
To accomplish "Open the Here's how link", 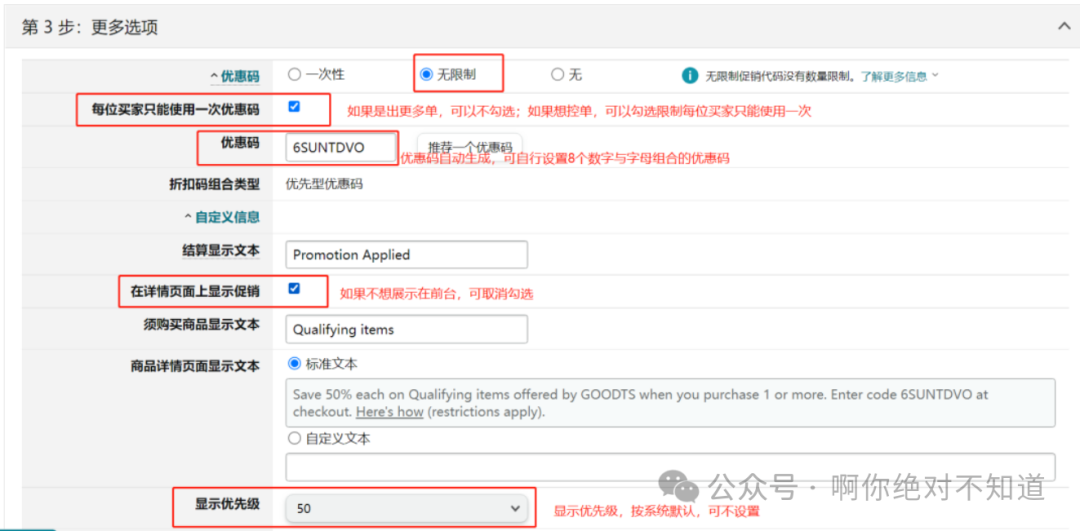I will [x=389, y=412].
